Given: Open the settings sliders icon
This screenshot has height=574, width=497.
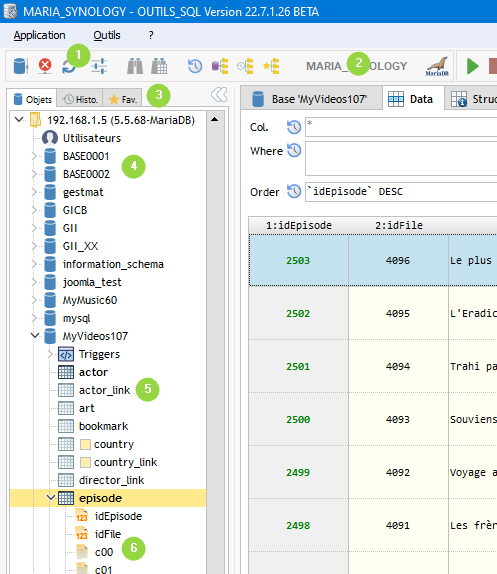Looking at the screenshot, I should tap(99, 66).
